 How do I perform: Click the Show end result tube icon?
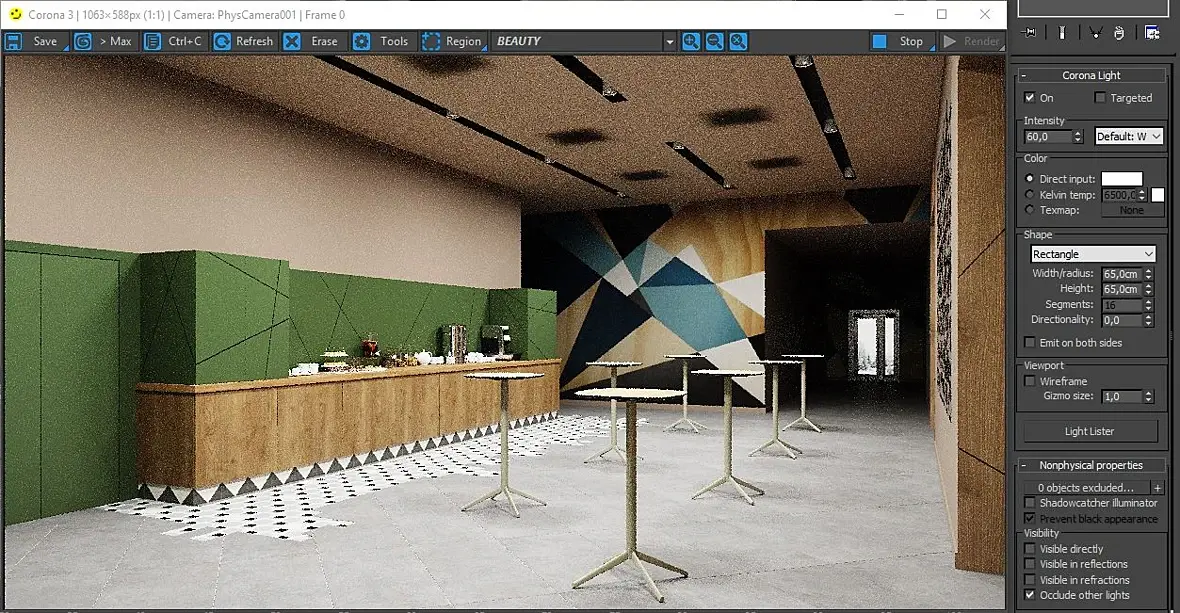tap(1062, 32)
